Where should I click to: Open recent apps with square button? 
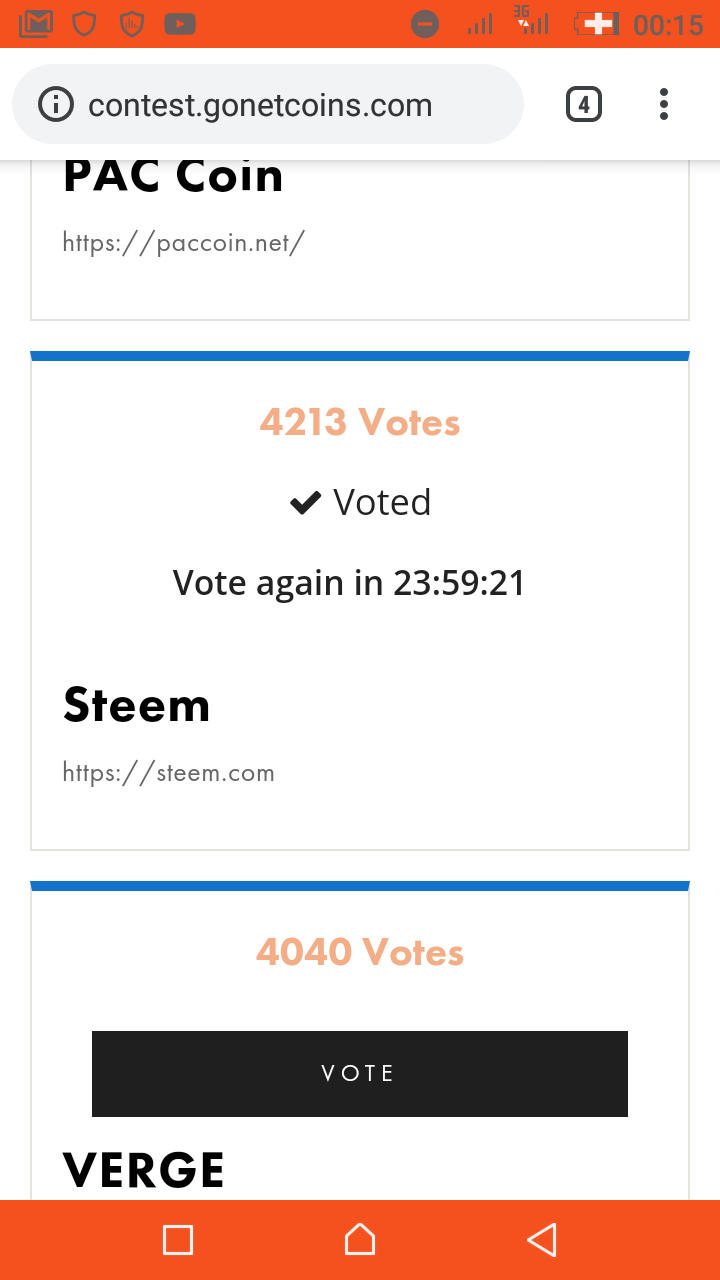click(178, 1240)
